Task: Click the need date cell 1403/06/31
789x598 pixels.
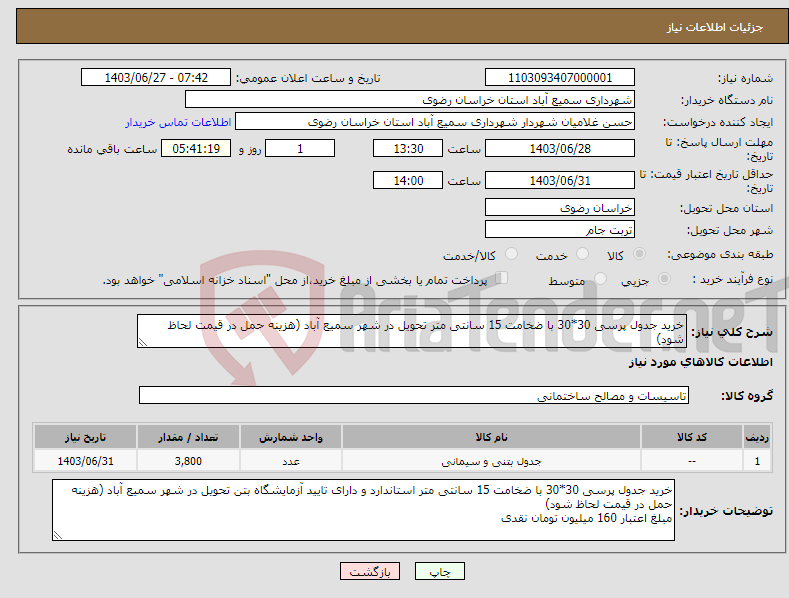Action: pyautogui.click(x=86, y=461)
